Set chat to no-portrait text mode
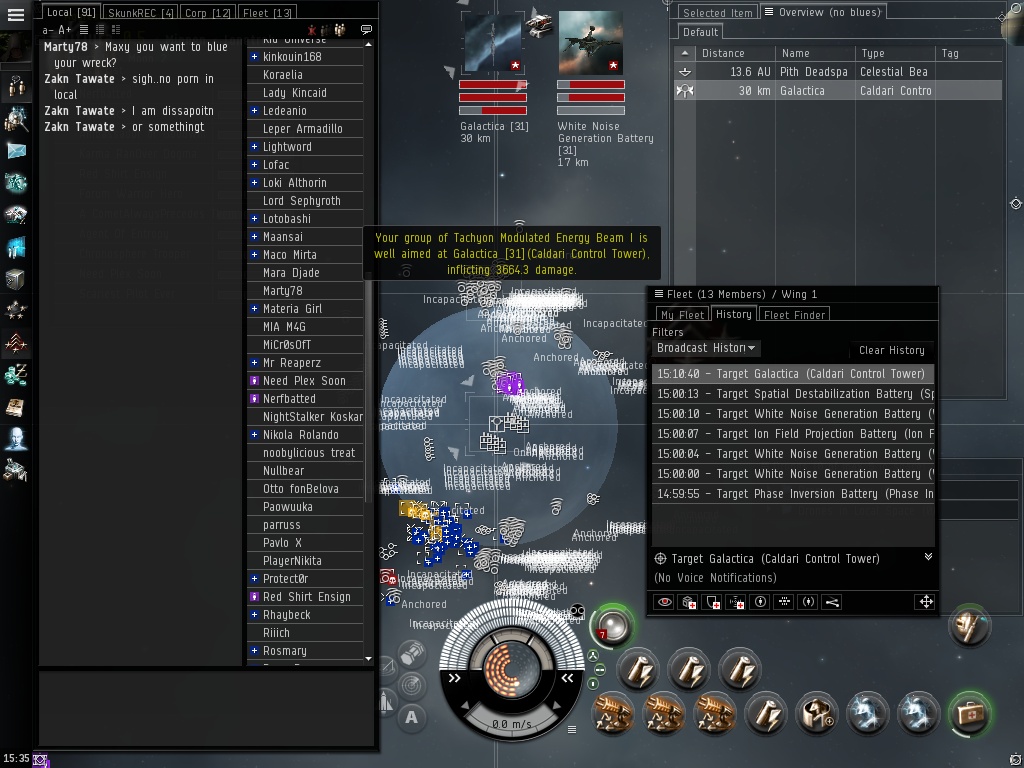The image size is (1024, 768). [84, 29]
